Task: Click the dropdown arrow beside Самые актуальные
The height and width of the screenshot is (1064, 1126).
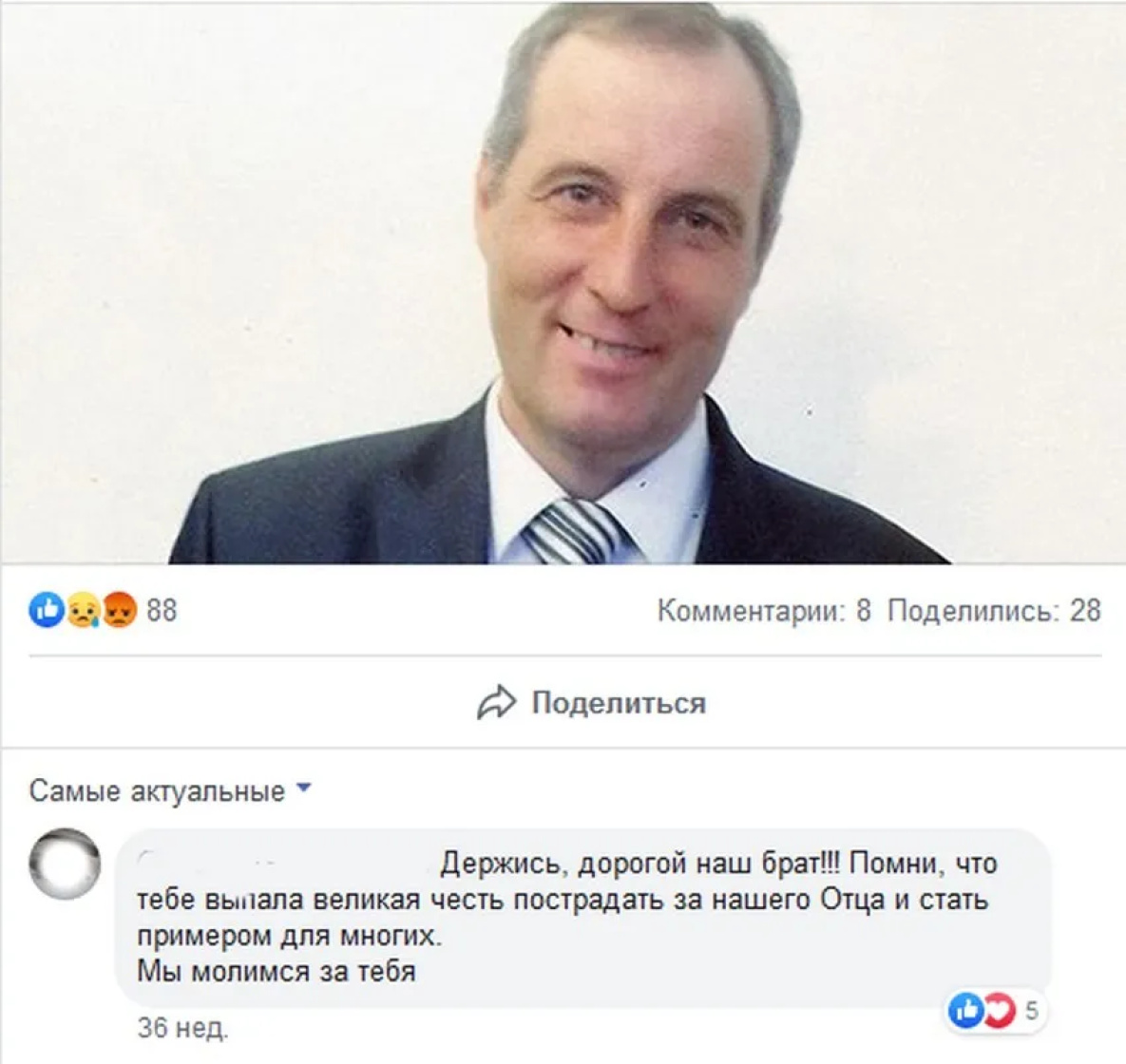Action: coord(304,788)
